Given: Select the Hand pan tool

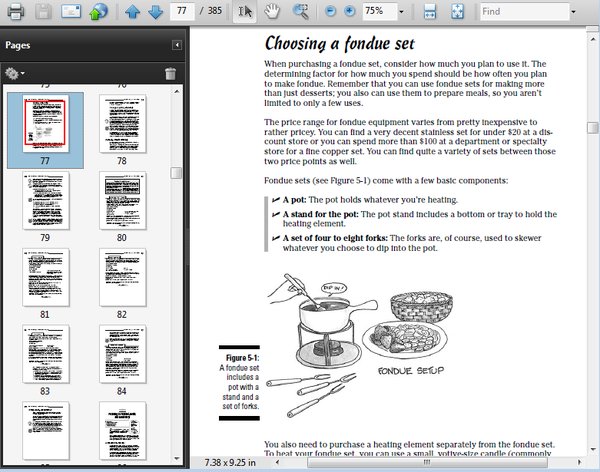Looking at the screenshot, I should 272,11.
